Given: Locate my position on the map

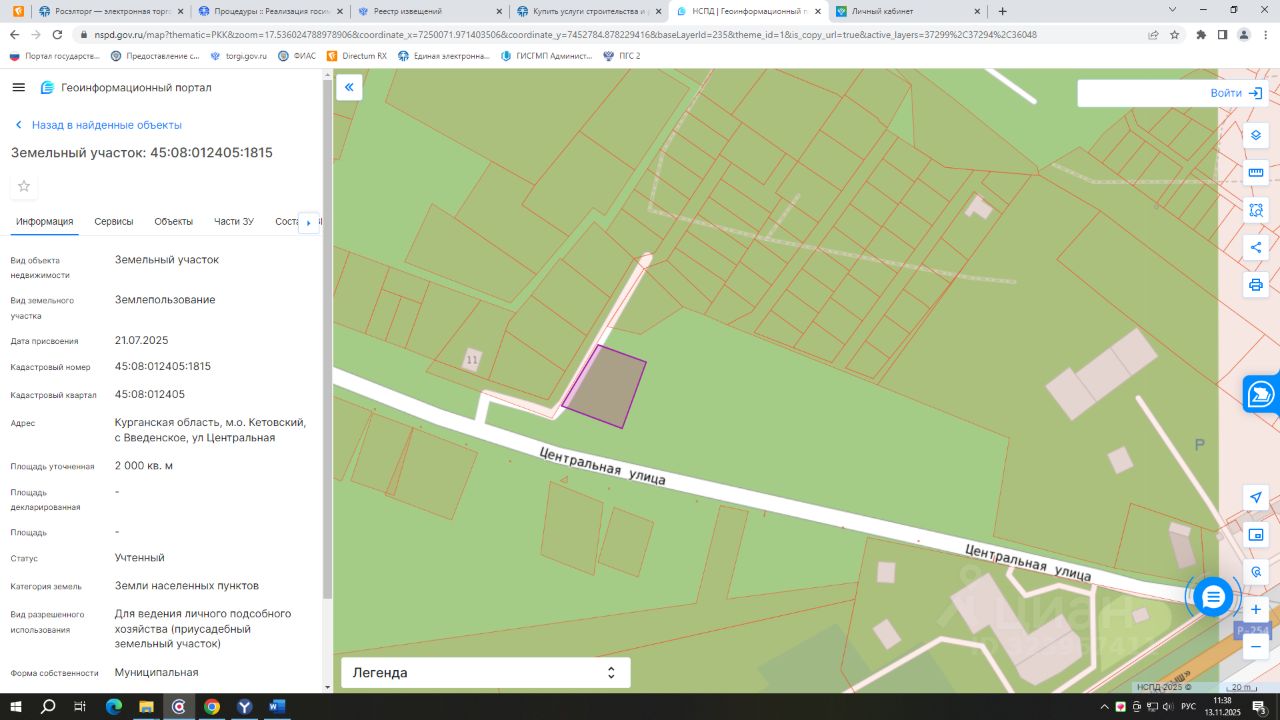Looking at the screenshot, I should coord(1256,498).
